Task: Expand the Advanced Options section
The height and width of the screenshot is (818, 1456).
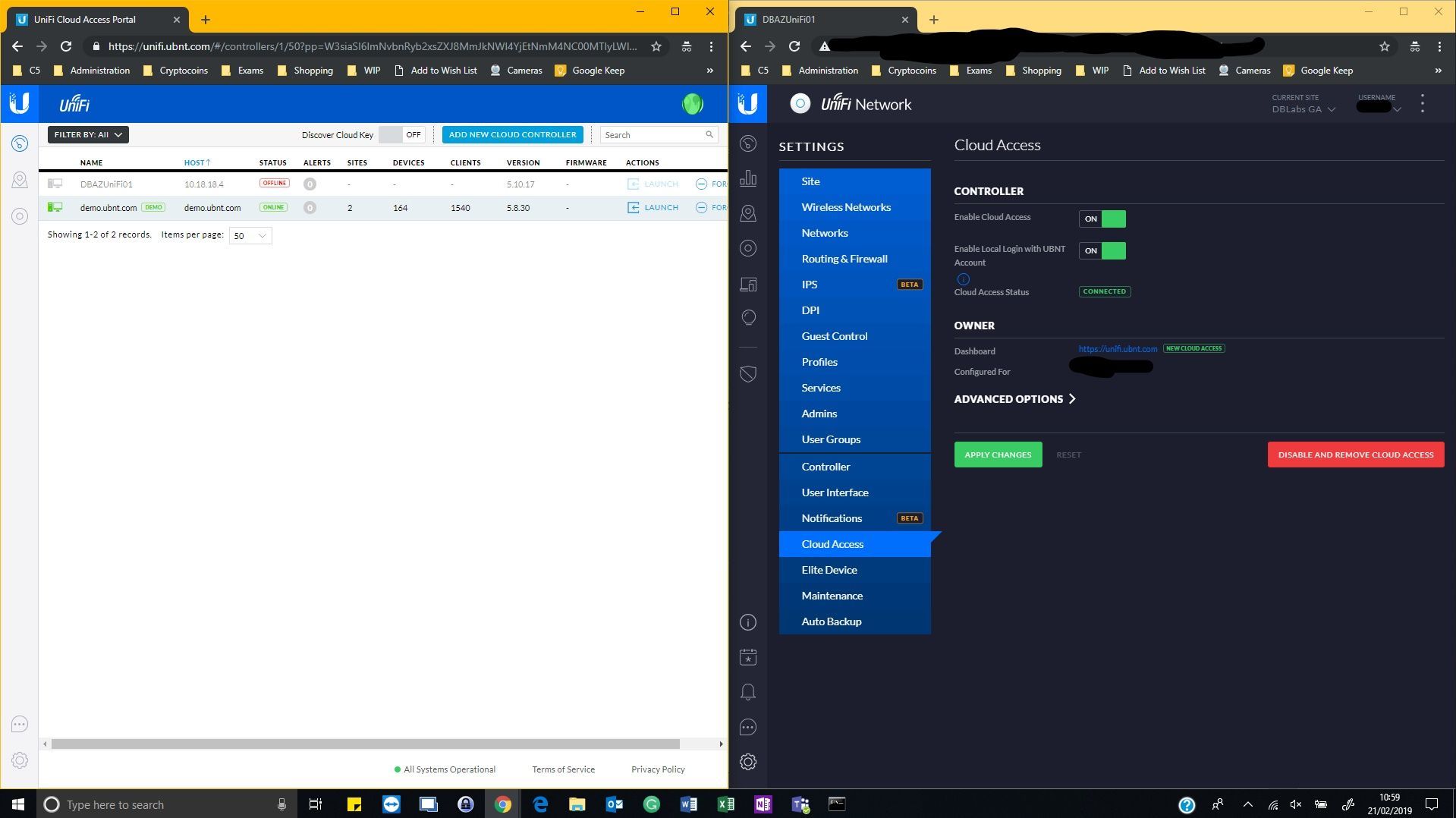Action: coord(1014,399)
